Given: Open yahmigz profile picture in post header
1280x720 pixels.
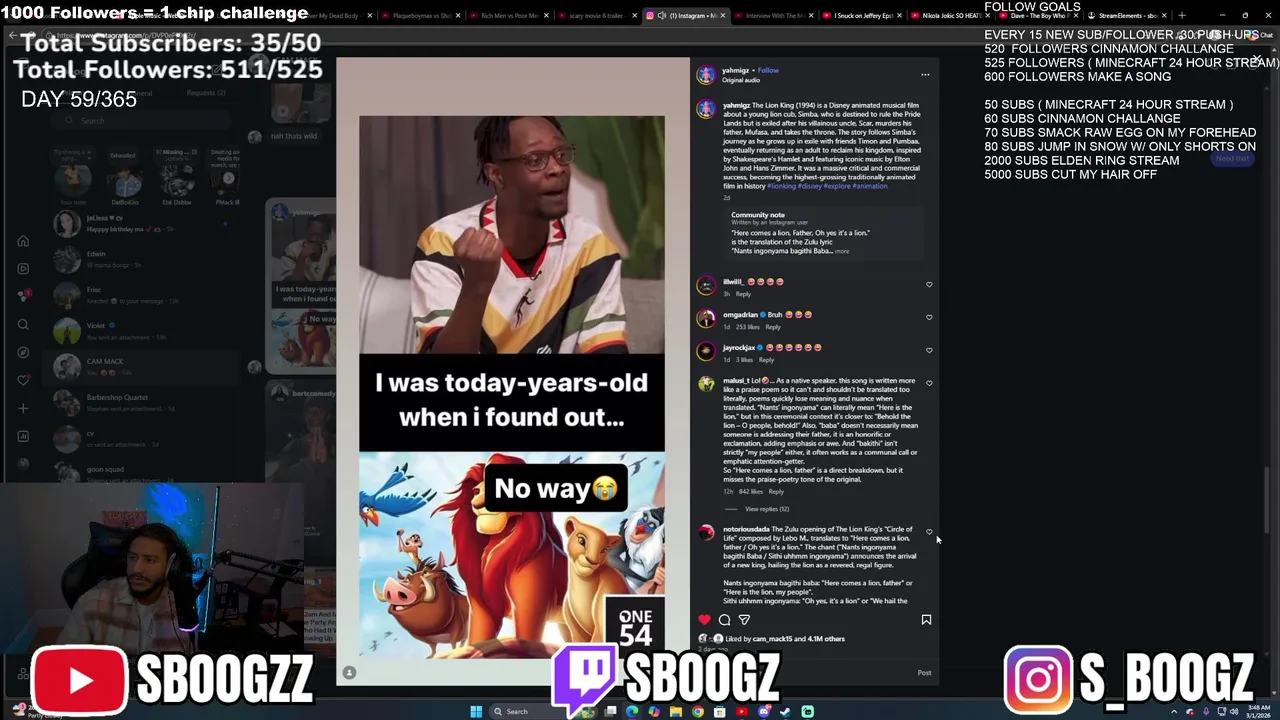Looking at the screenshot, I should [x=706, y=75].
